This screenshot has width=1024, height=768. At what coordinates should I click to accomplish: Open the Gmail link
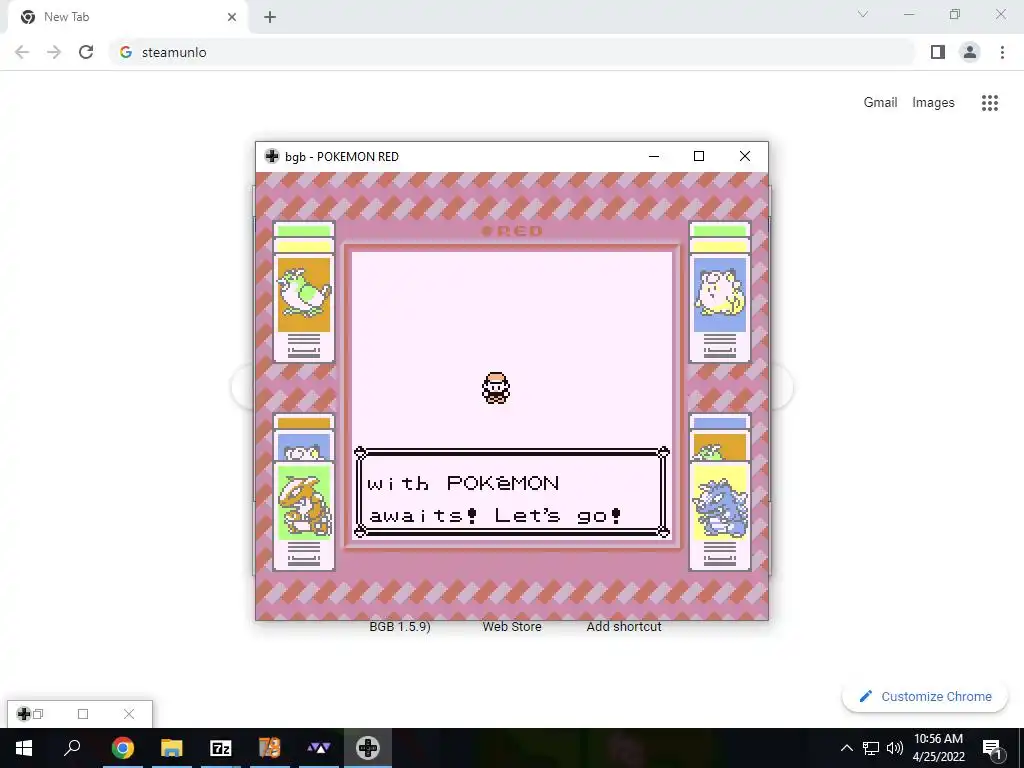tap(880, 103)
